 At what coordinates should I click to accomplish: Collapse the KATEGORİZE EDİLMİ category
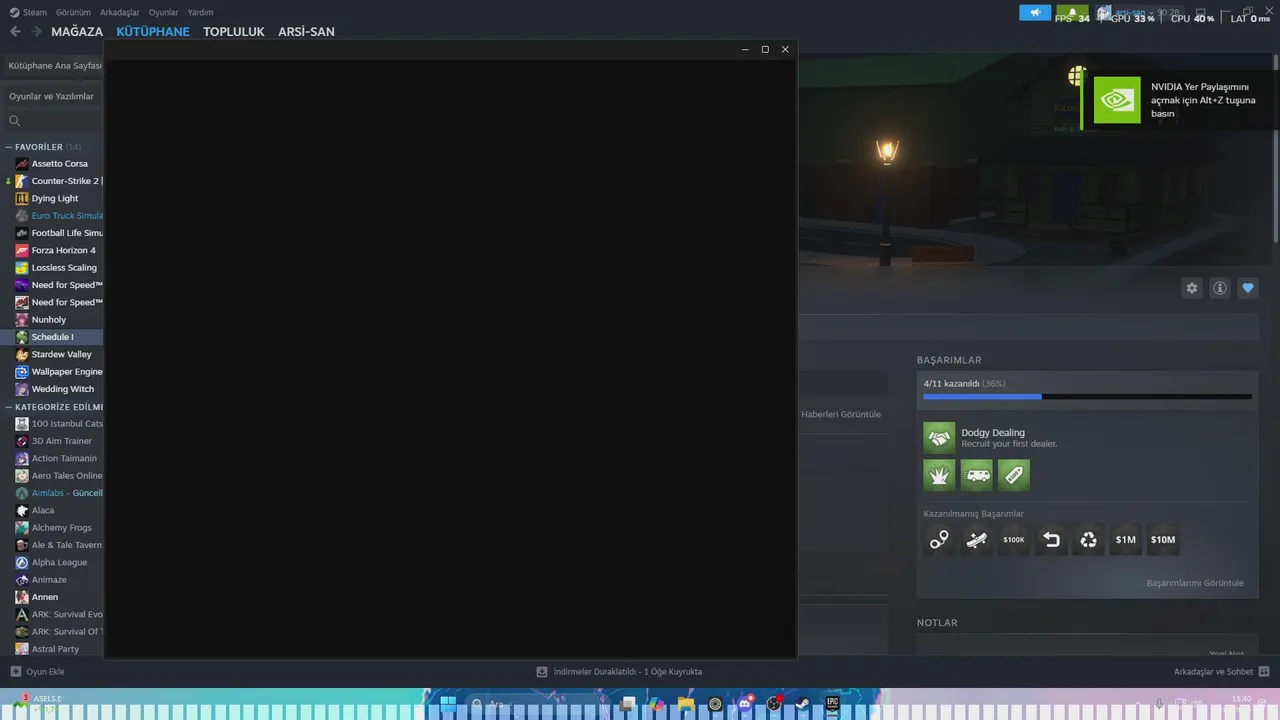[8, 407]
